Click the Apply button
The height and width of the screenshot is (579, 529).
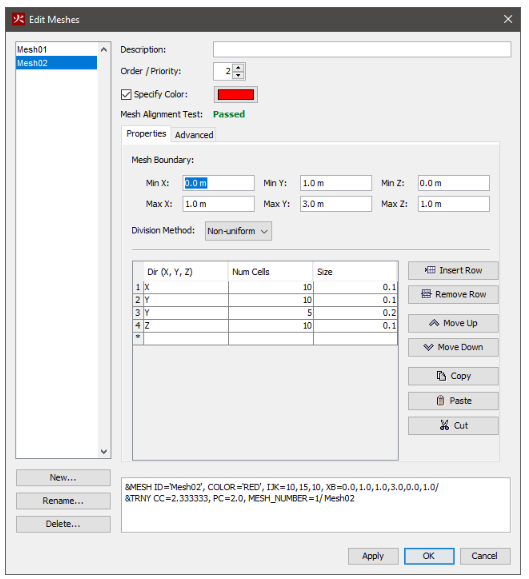(x=373, y=556)
